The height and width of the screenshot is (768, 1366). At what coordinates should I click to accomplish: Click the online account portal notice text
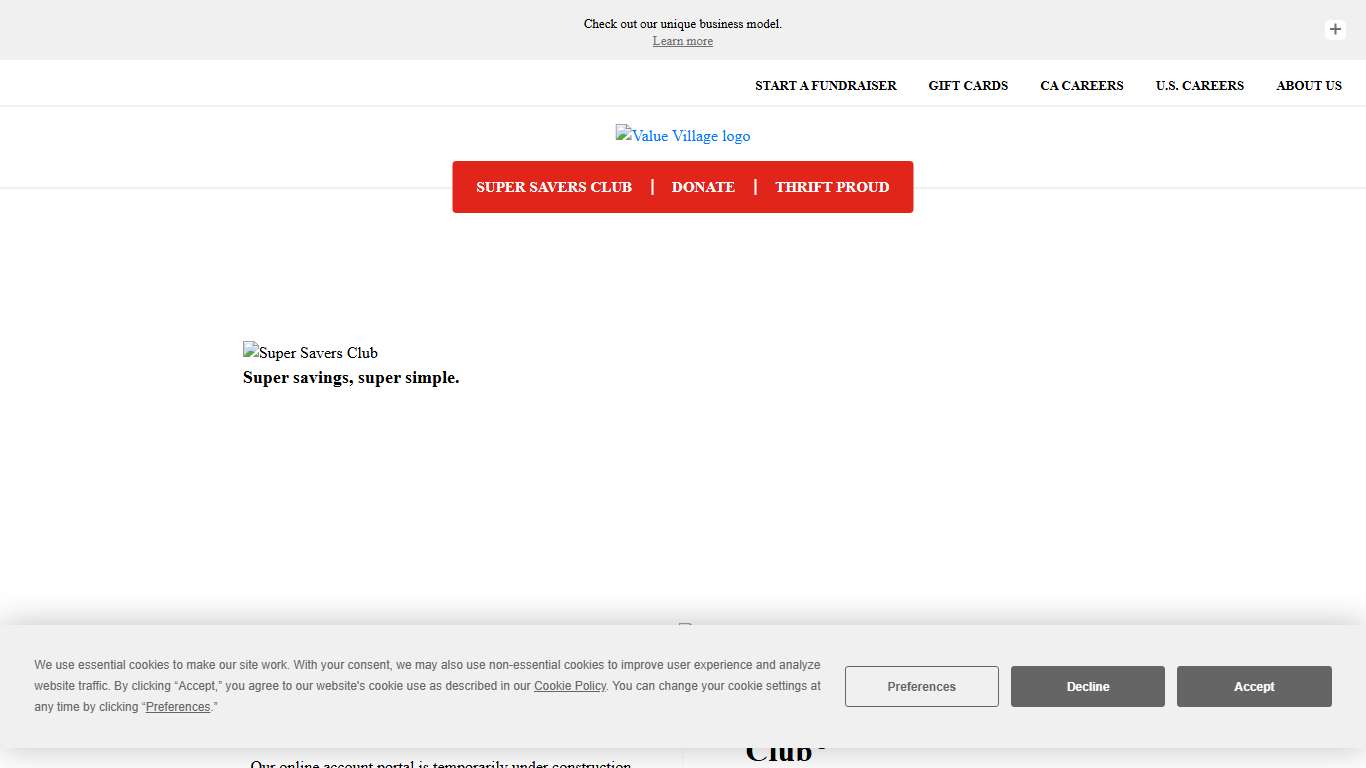tap(441, 764)
